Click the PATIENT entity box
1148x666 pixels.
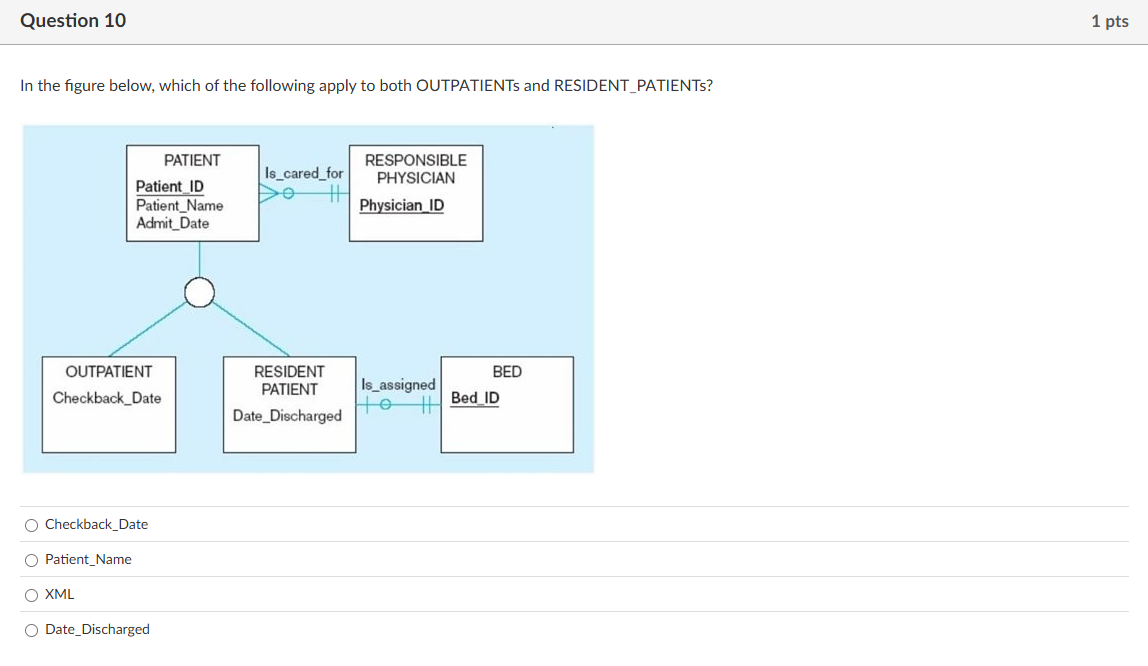click(x=192, y=192)
